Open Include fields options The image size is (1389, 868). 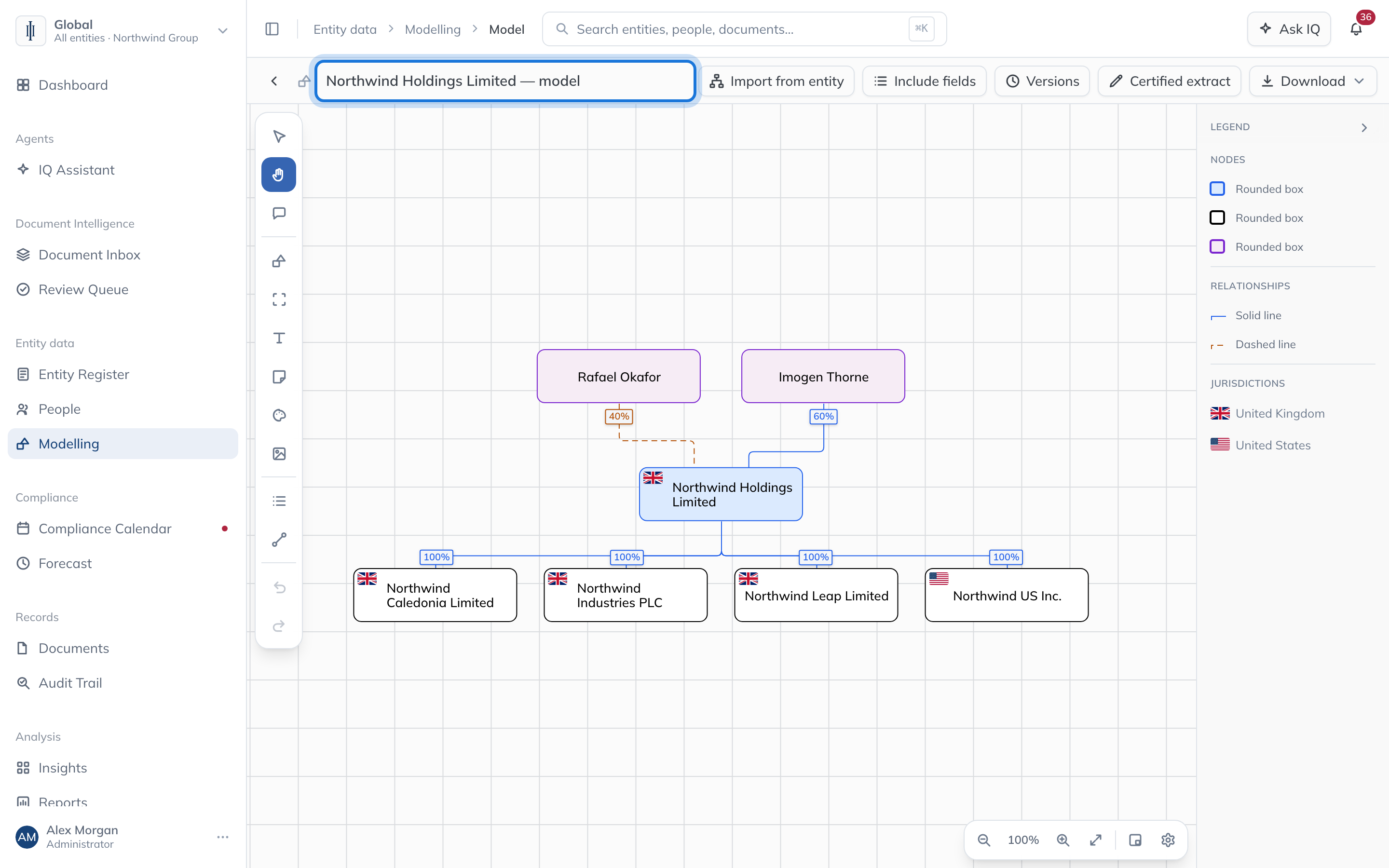[x=925, y=81]
